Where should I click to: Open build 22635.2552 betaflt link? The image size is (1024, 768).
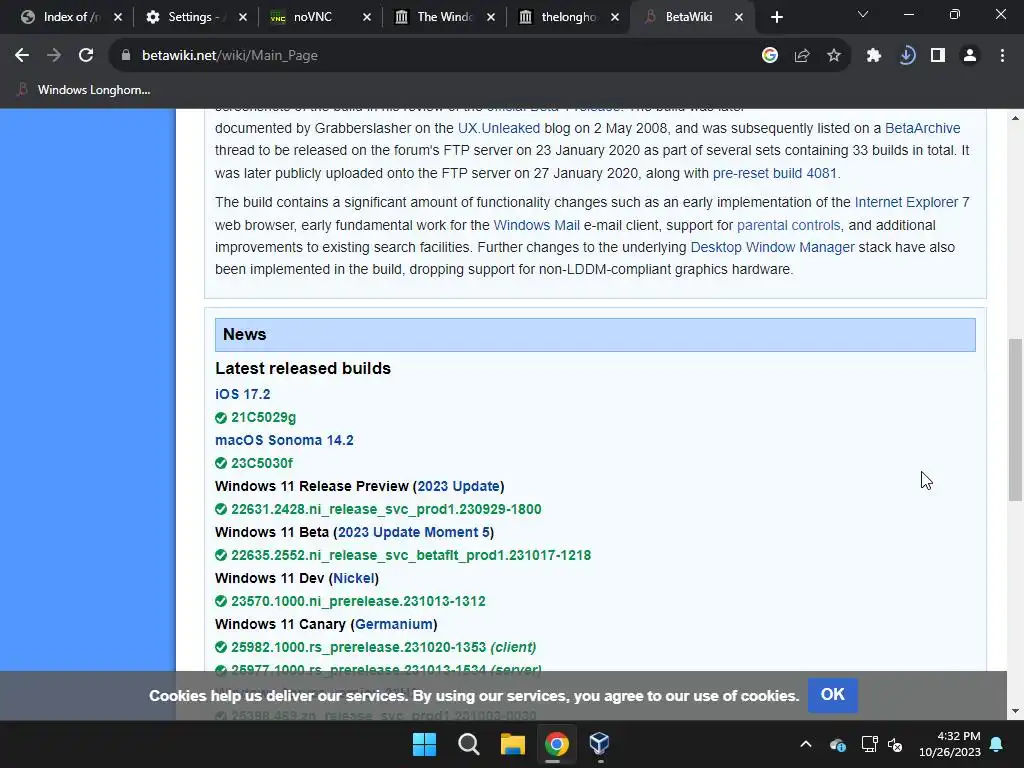[411, 554]
